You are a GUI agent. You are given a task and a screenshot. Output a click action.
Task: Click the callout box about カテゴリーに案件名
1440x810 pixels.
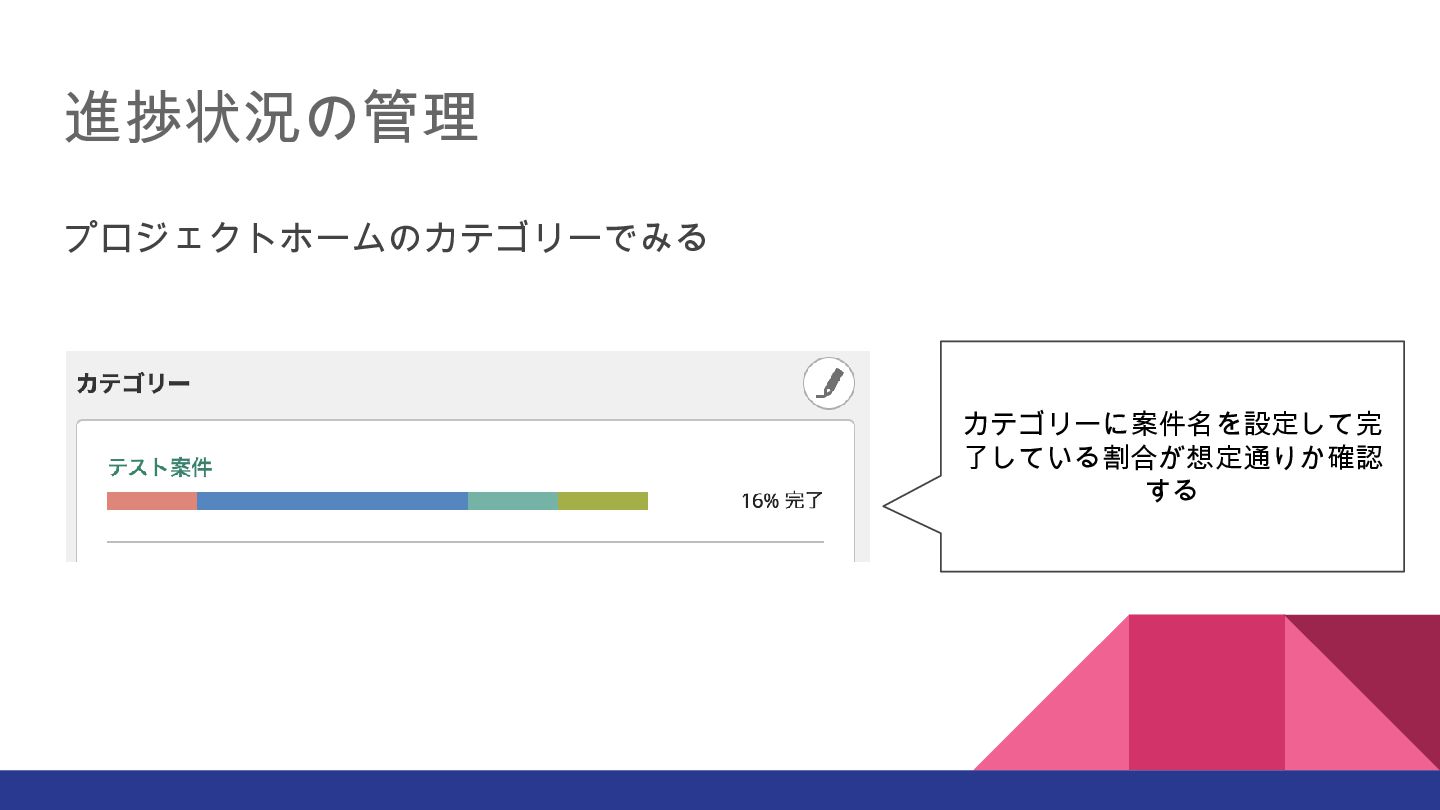(1172, 456)
